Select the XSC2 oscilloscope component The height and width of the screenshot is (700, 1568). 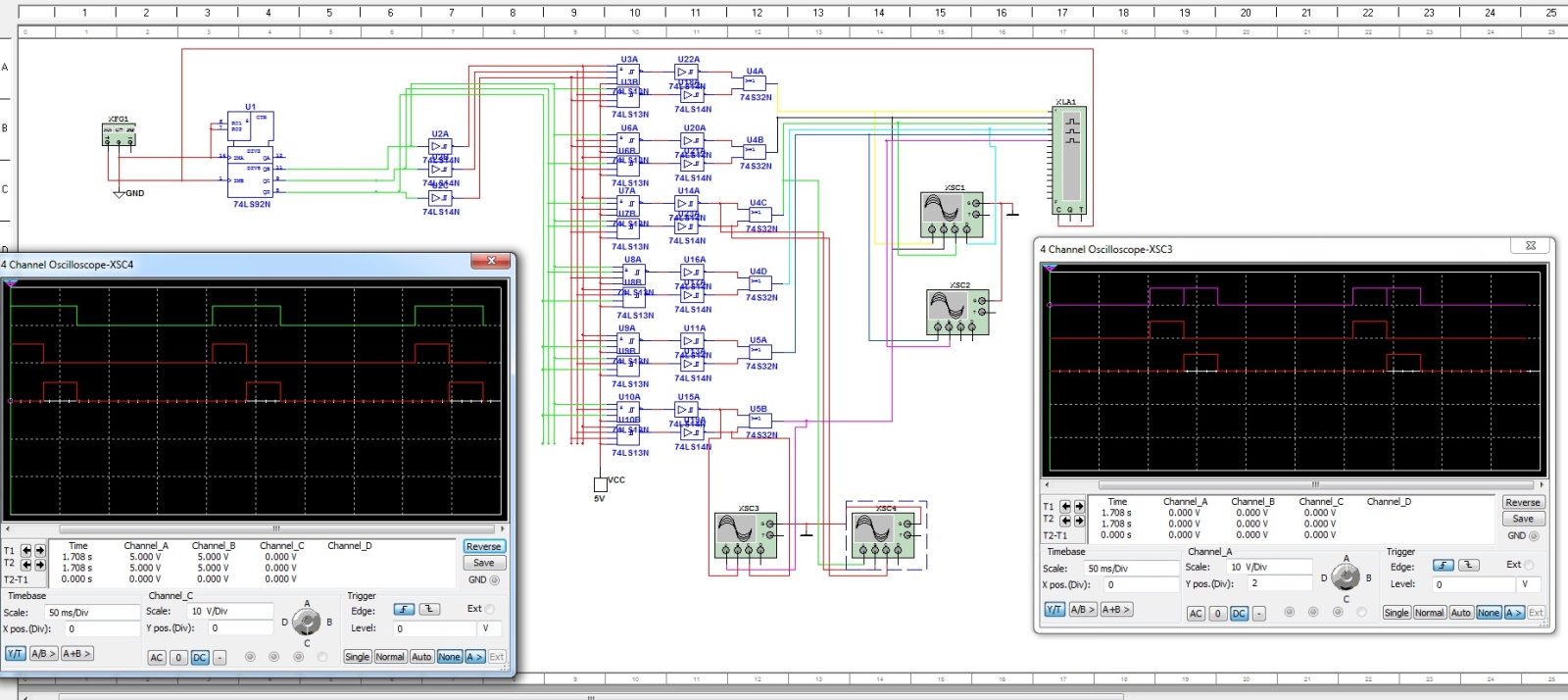957,312
